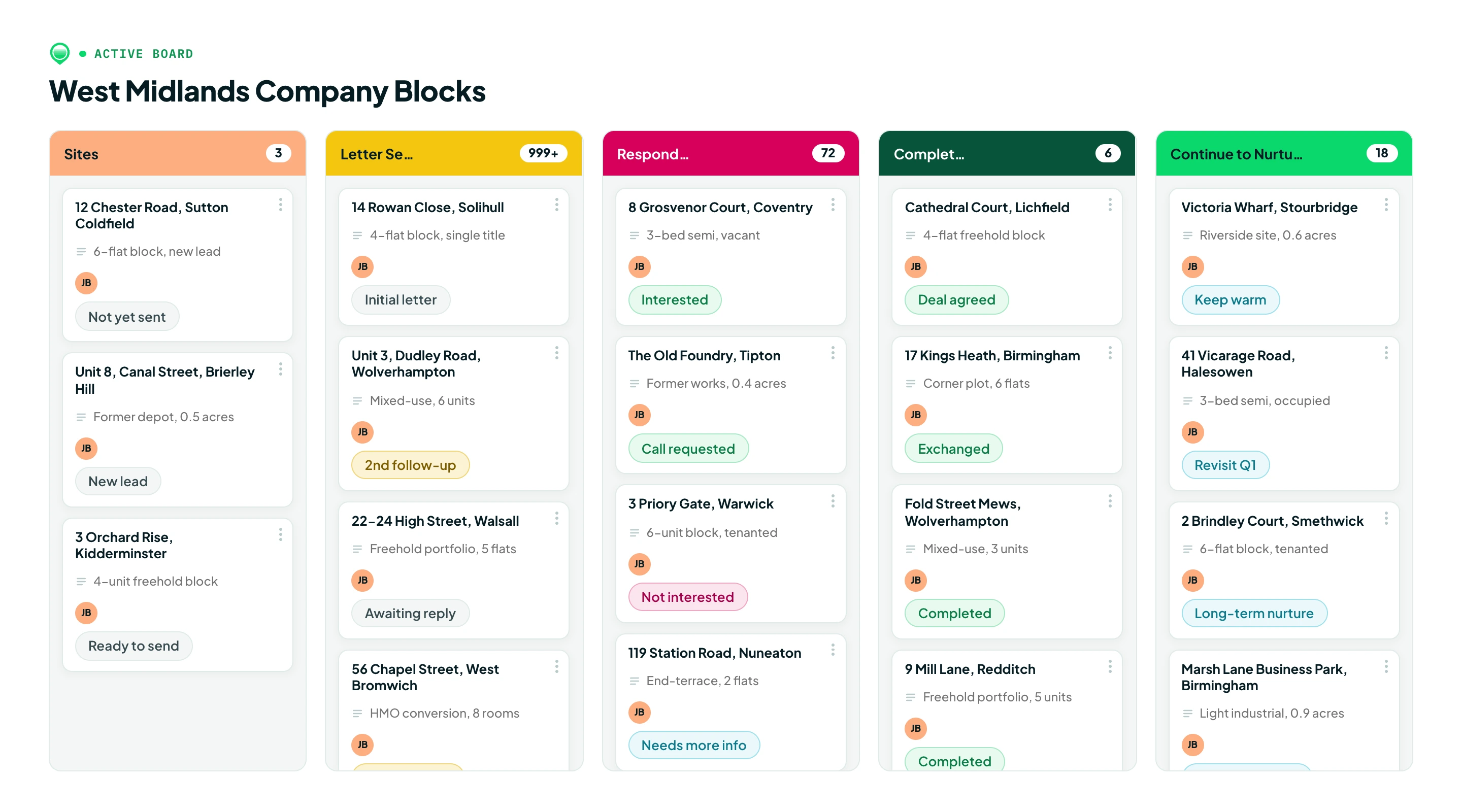This screenshot has width=1462, height=812.
Task: Open menu for 14 Rowan Close card
Action: click(x=557, y=205)
